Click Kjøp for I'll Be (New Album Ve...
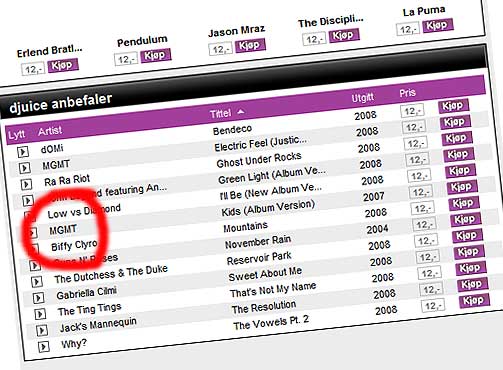Viewport: 503px width, 370px height. [x=460, y=171]
